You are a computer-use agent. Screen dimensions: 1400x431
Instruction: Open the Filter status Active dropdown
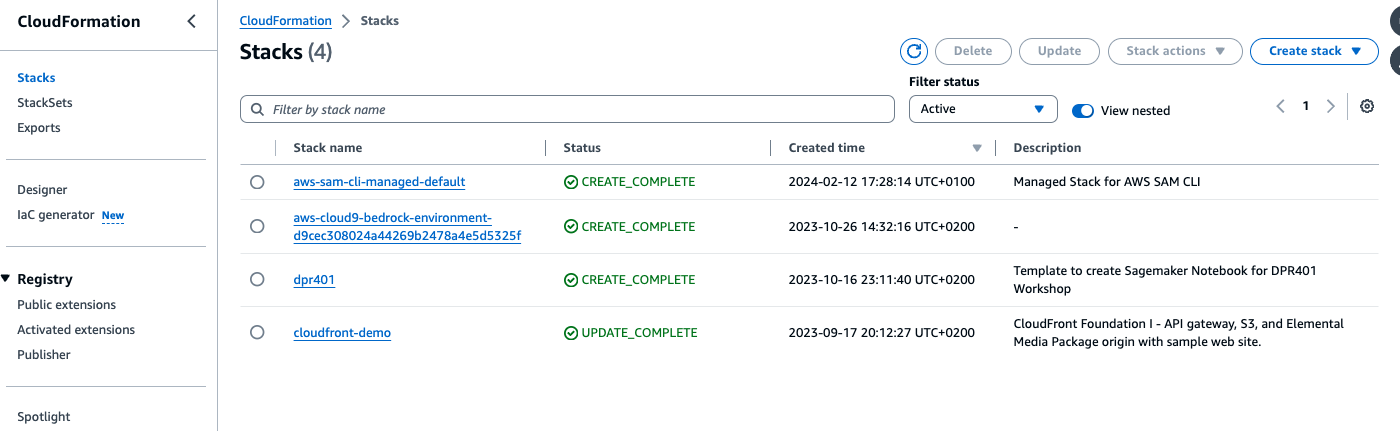[983, 109]
